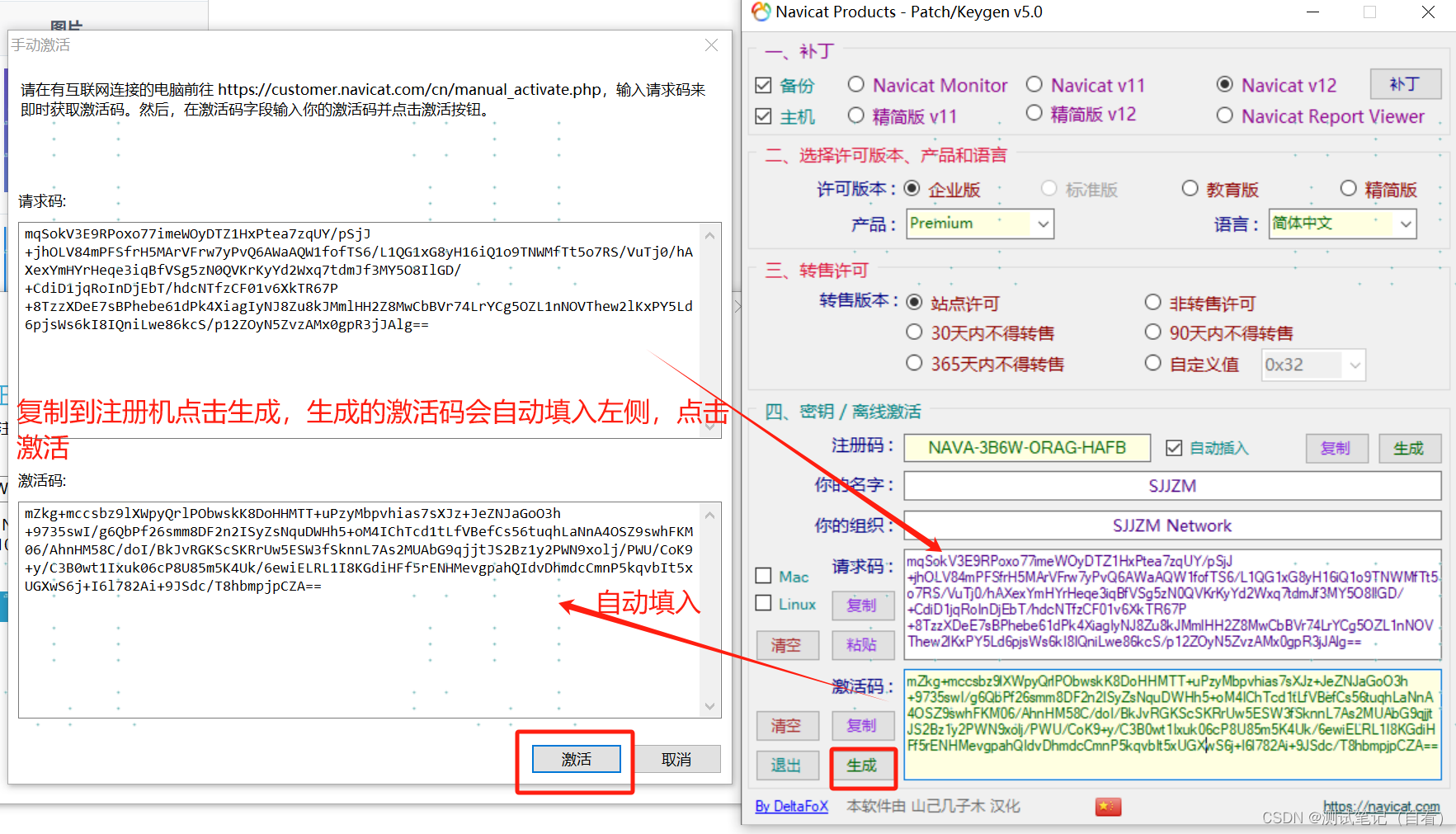1456x834 pixels.
Task: Open the https://navicat.com link
Action: coord(1382,806)
